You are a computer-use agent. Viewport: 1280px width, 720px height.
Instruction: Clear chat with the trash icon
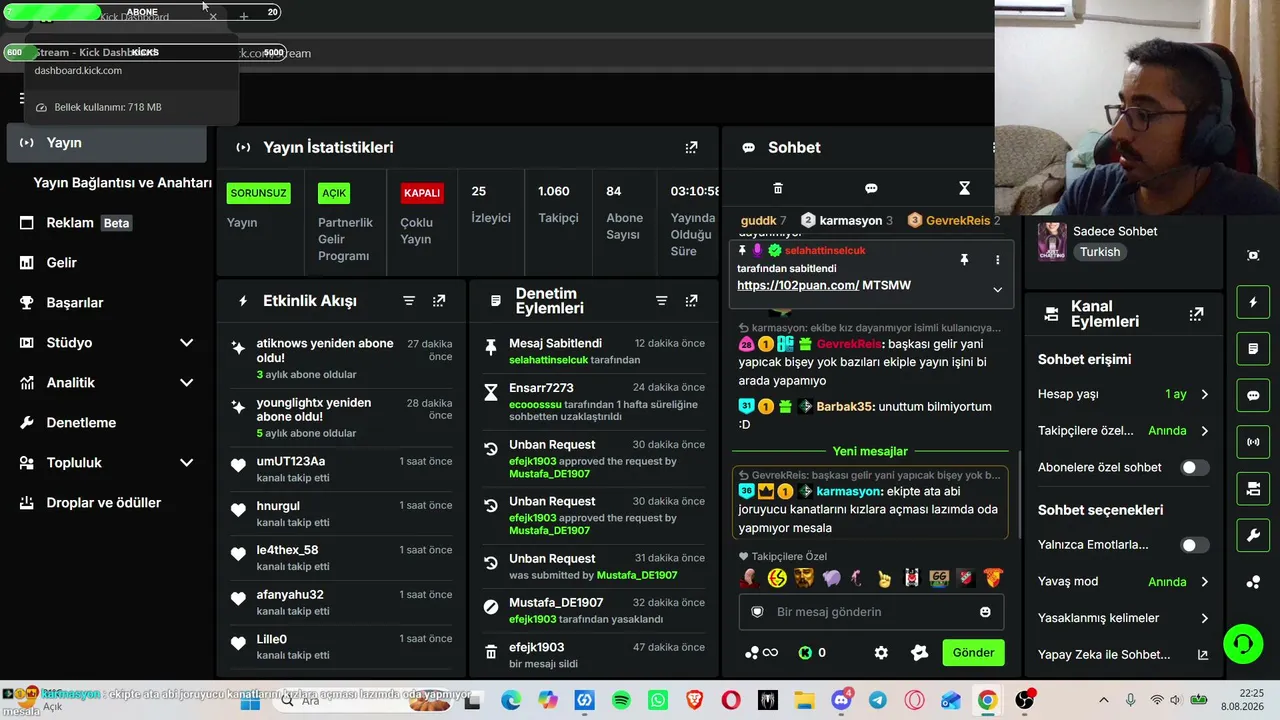click(x=778, y=188)
